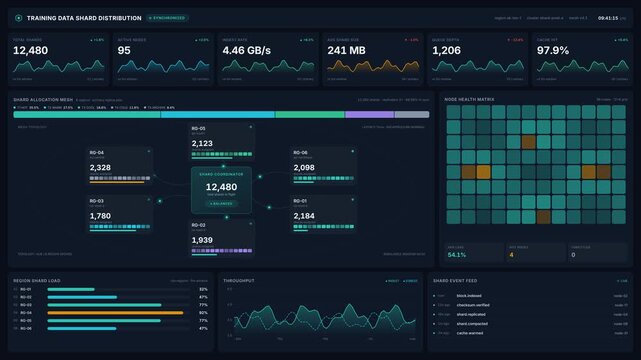Click the LIVE indicator in Shard Event Feed
The image size is (641, 360).
[x=622, y=281]
